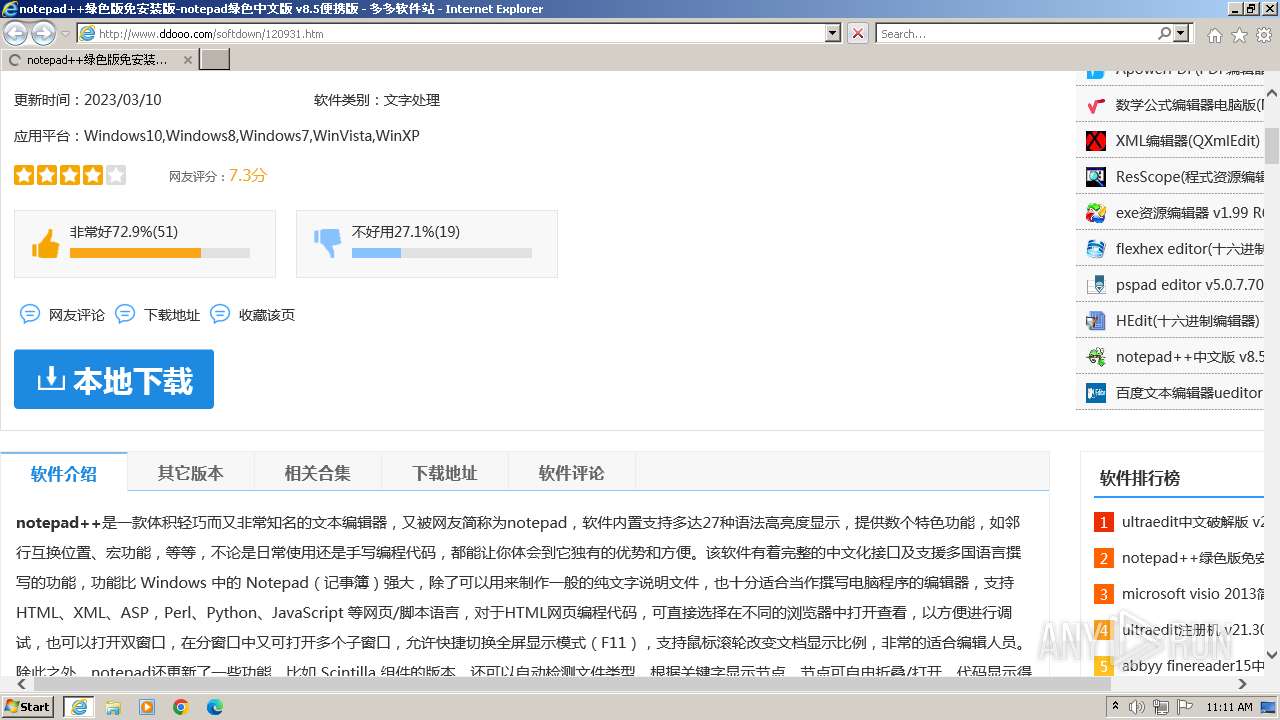Switch to the 其它版本 tab
This screenshot has width=1280, height=720.
[x=190, y=473]
